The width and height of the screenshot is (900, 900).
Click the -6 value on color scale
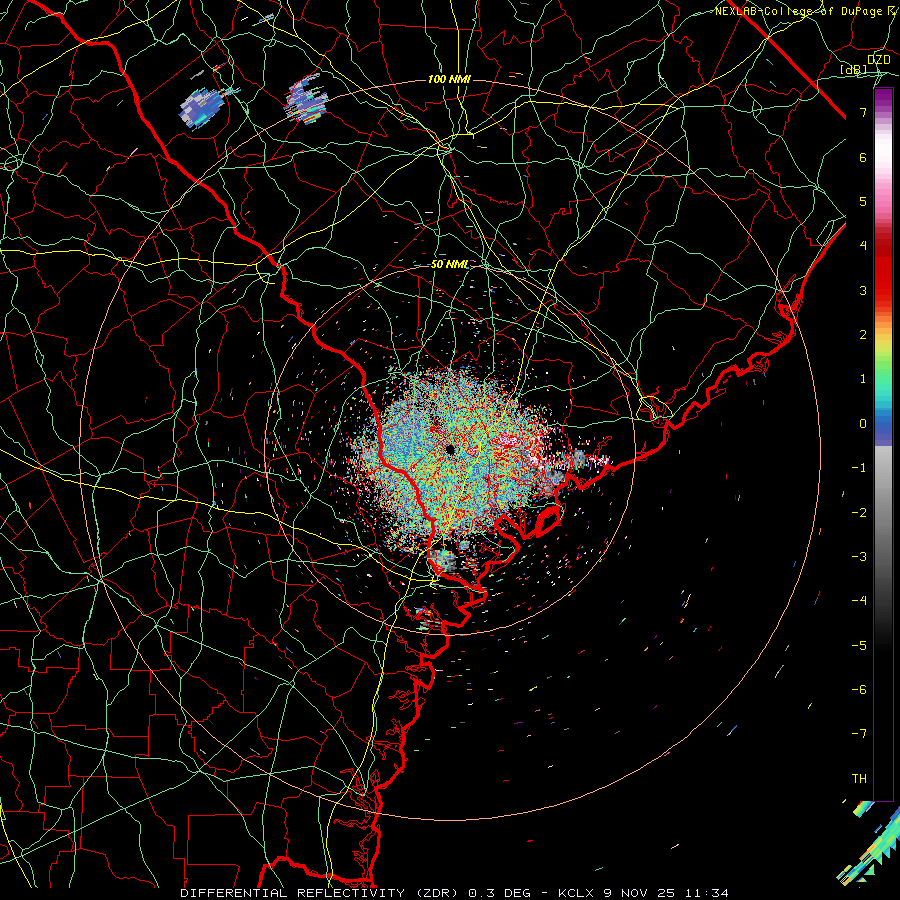point(859,689)
